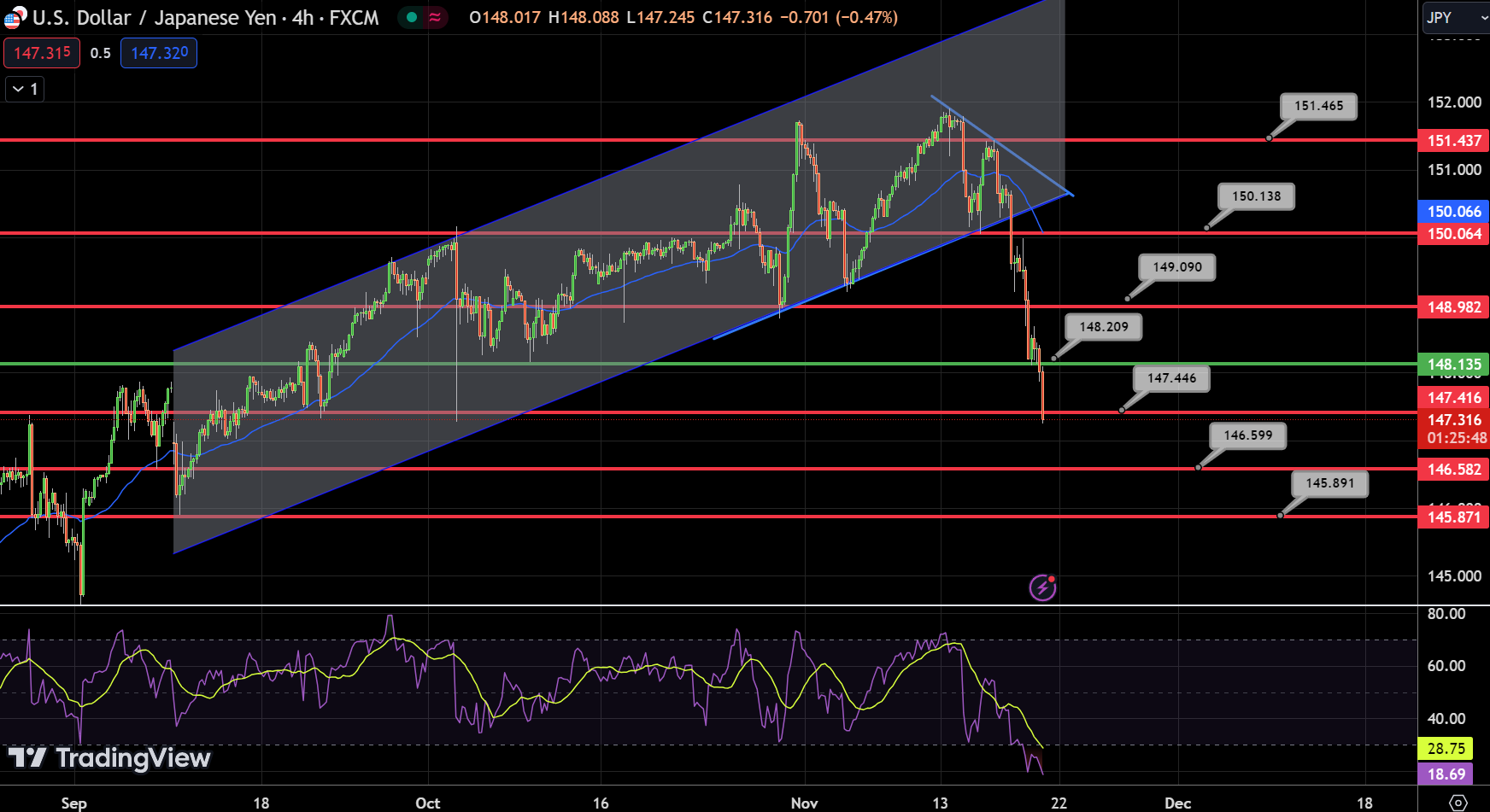Click the 148.982 red price tag
Image resolution: width=1490 pixels, height=812 pixels.
click(x=1453, y=307)
